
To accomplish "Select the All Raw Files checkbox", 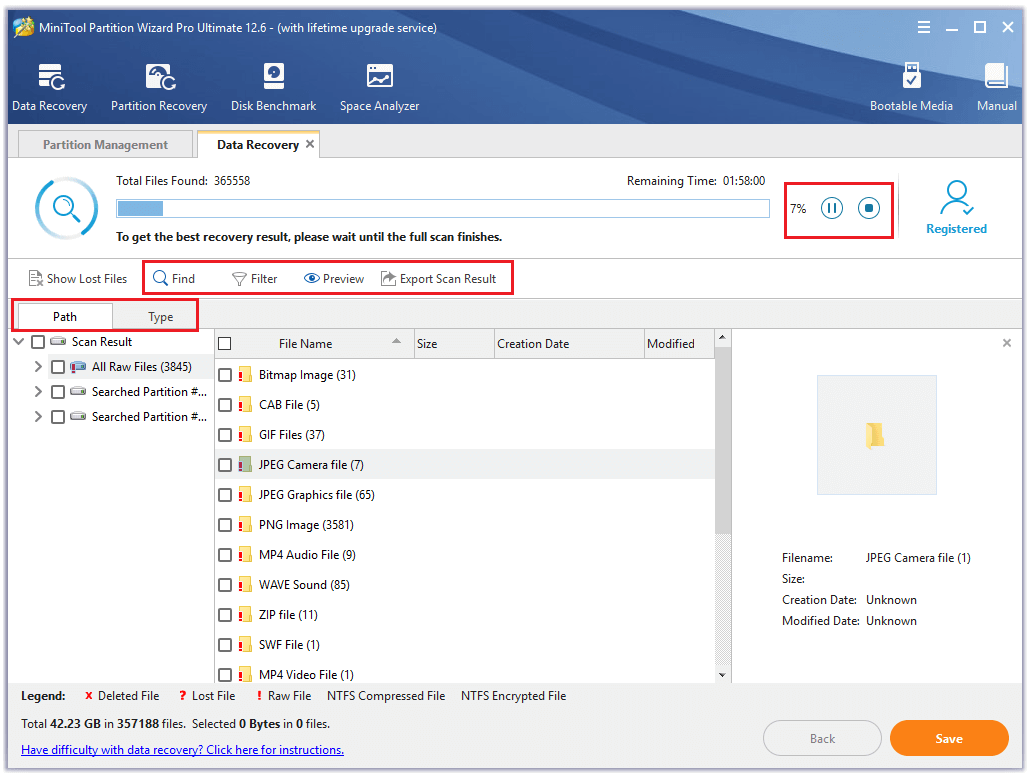I will [58, 367].
